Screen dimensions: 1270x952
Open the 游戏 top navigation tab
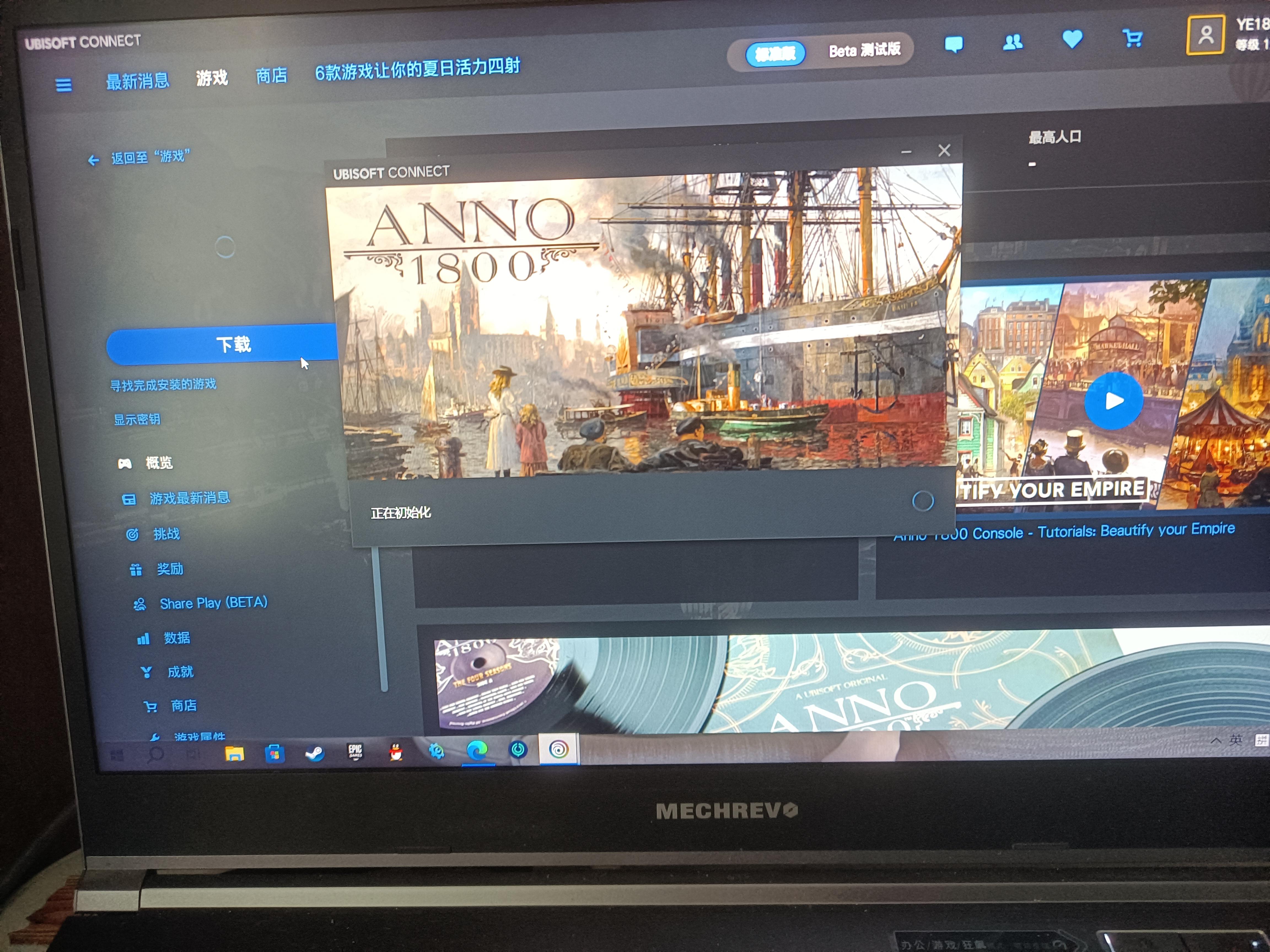click(212, 77)
